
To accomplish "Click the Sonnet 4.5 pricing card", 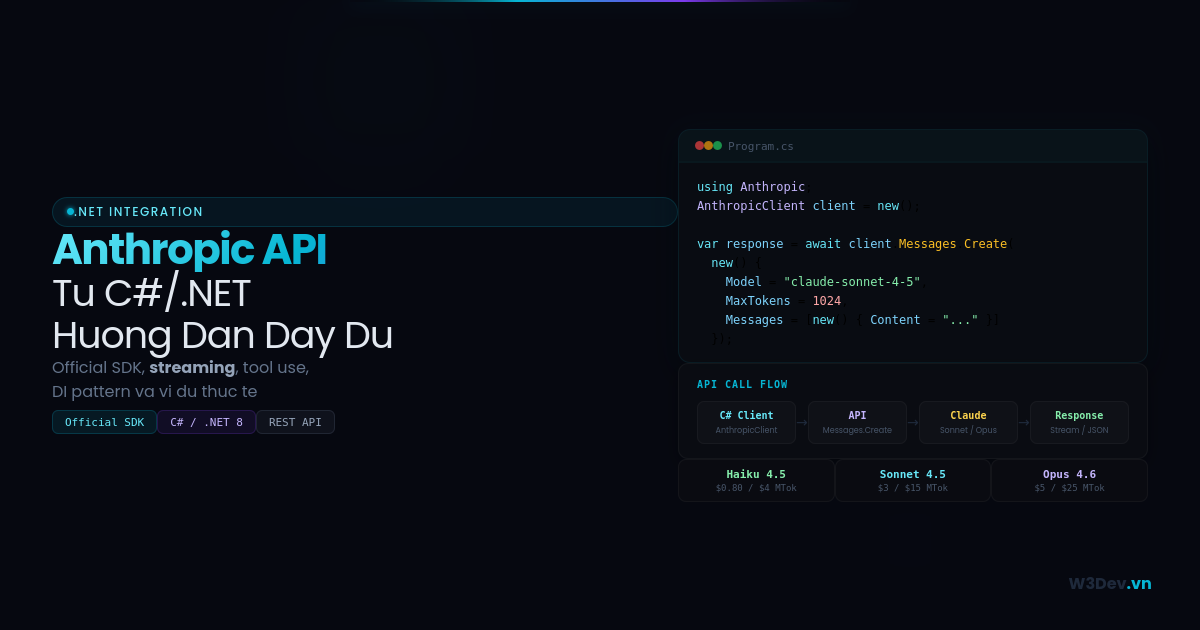I will tap(912, 480).
